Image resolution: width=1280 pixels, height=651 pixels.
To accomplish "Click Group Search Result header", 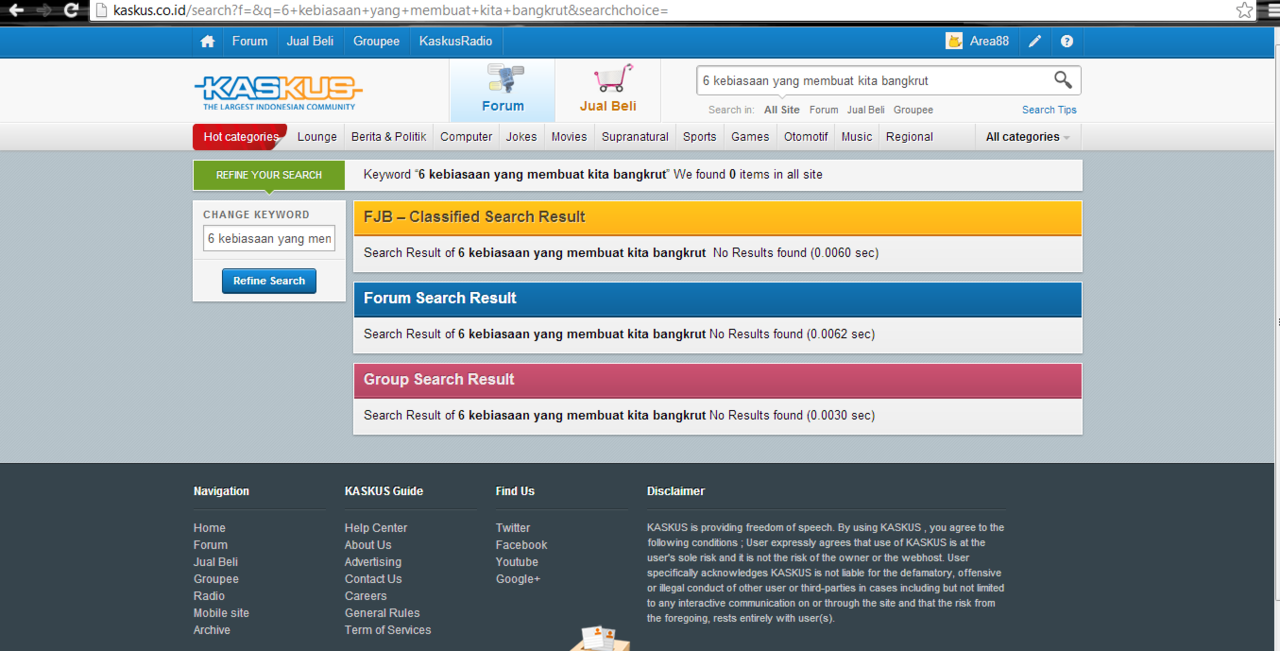I will point(718,380).
